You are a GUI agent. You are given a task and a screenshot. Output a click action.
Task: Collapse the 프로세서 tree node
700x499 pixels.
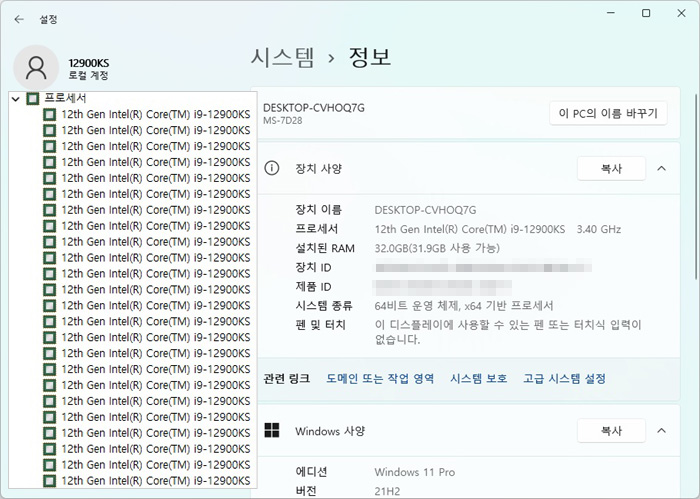[x=16, y=99]
